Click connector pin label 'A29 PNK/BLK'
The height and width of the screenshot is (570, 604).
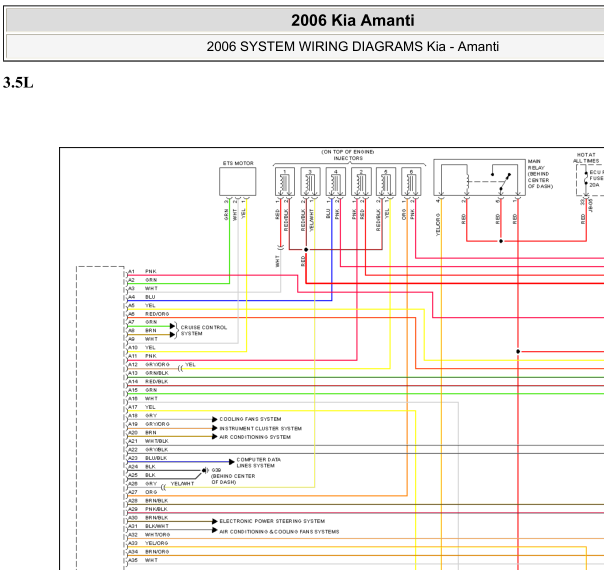[x=148, y=509]
